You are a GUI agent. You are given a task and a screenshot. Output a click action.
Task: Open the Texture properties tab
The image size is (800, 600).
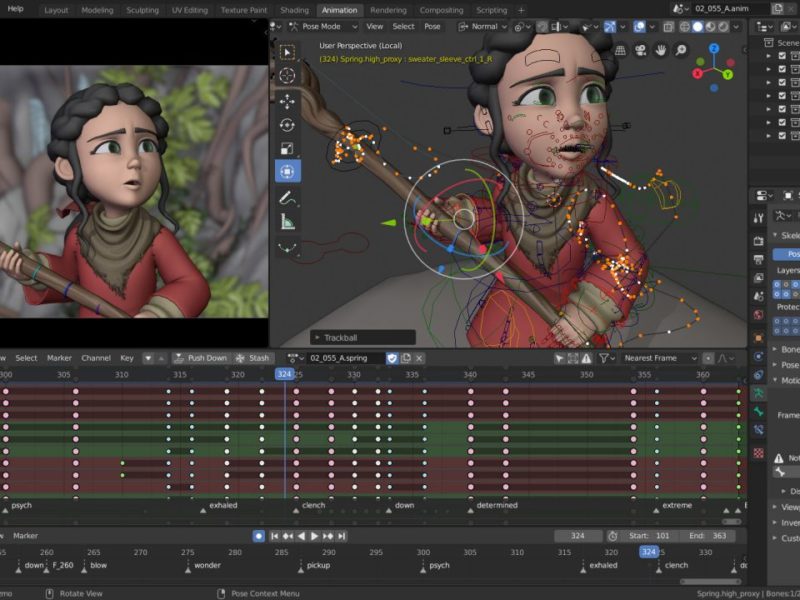(759, 453)
